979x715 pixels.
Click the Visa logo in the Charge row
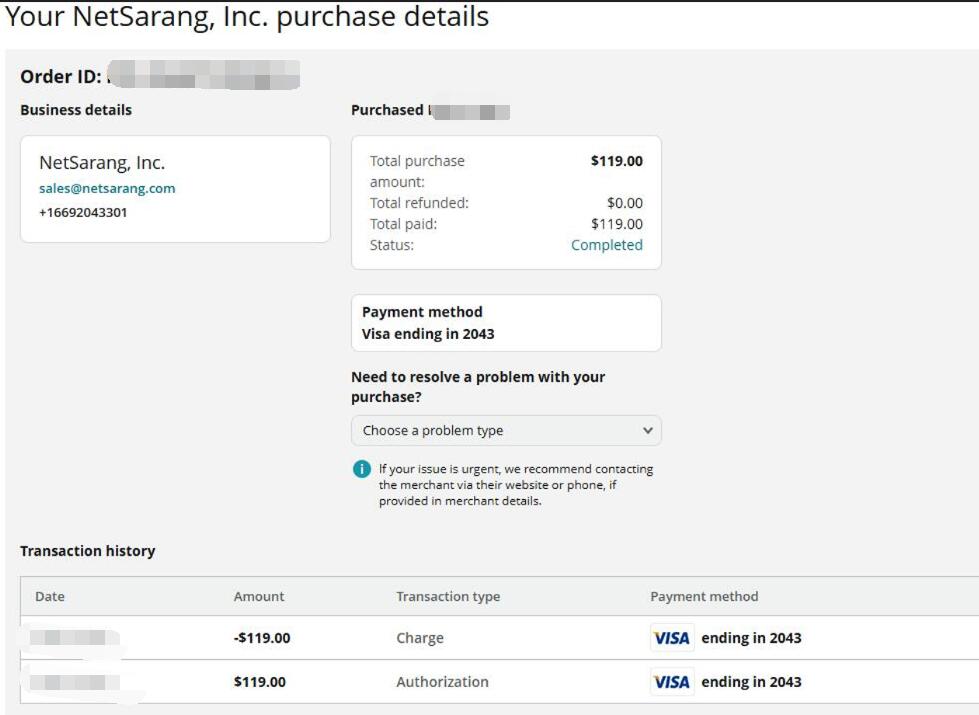click(x=672, y=638)
